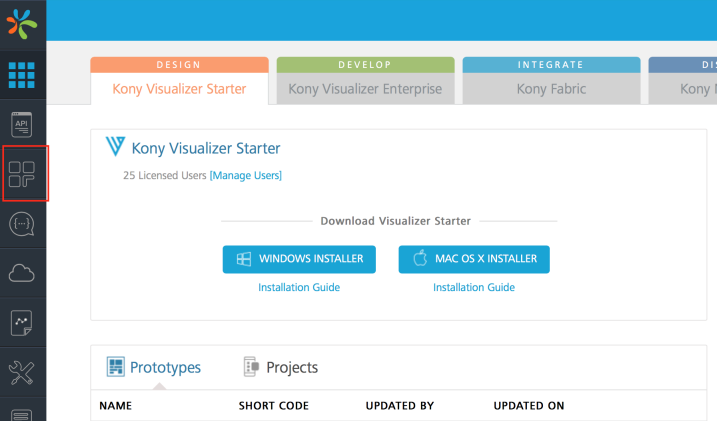The image size is (717, 421).
Task: Select the Prototypes tab
Action: click(x=154, y=367)
